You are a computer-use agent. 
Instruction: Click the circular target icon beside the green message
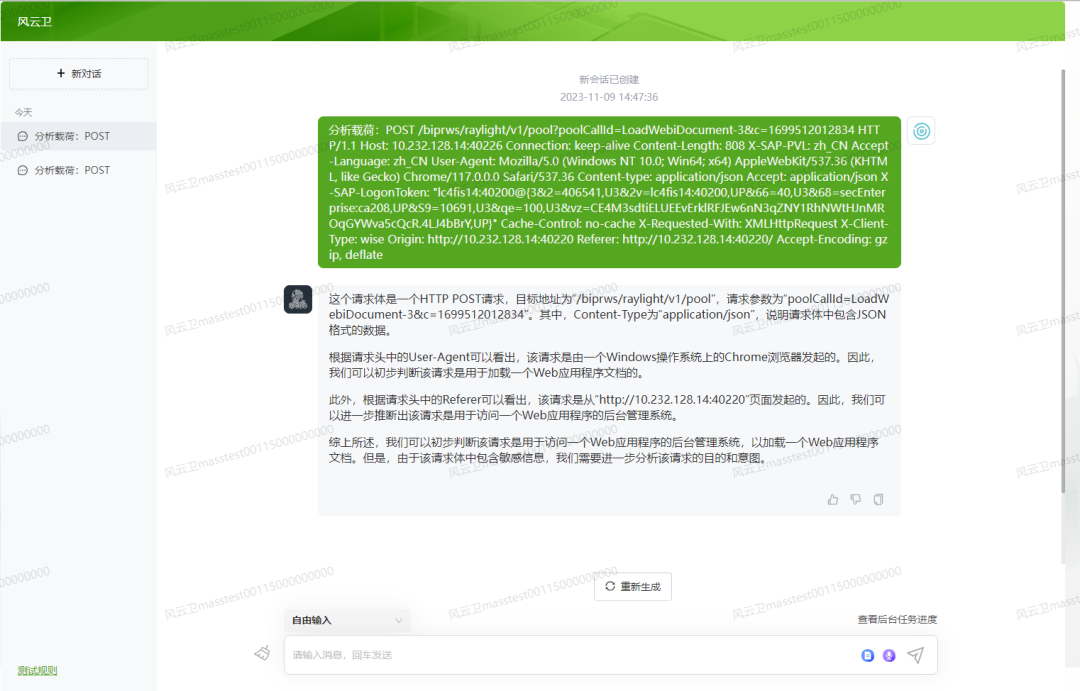pos(921,131)
